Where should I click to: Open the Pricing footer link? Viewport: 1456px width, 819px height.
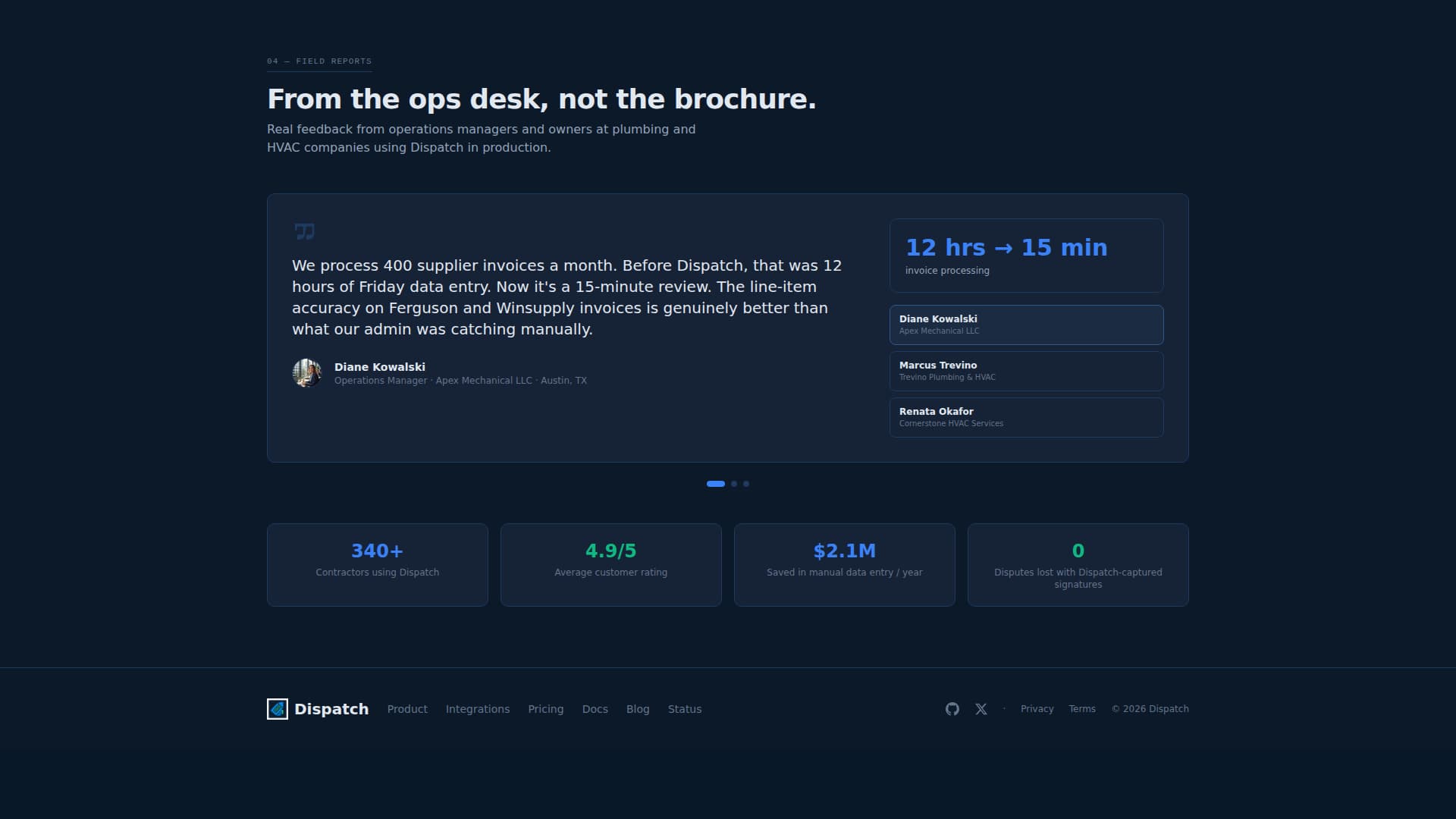(x=546, y=709)
